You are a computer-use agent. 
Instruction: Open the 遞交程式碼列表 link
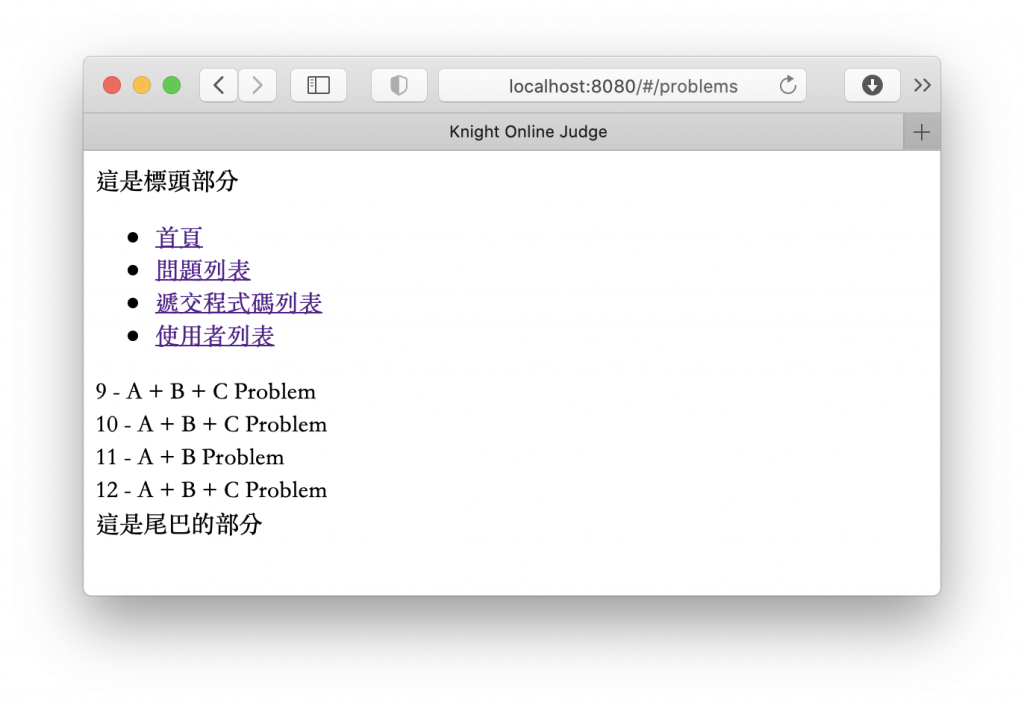click(x=239, y=302)
